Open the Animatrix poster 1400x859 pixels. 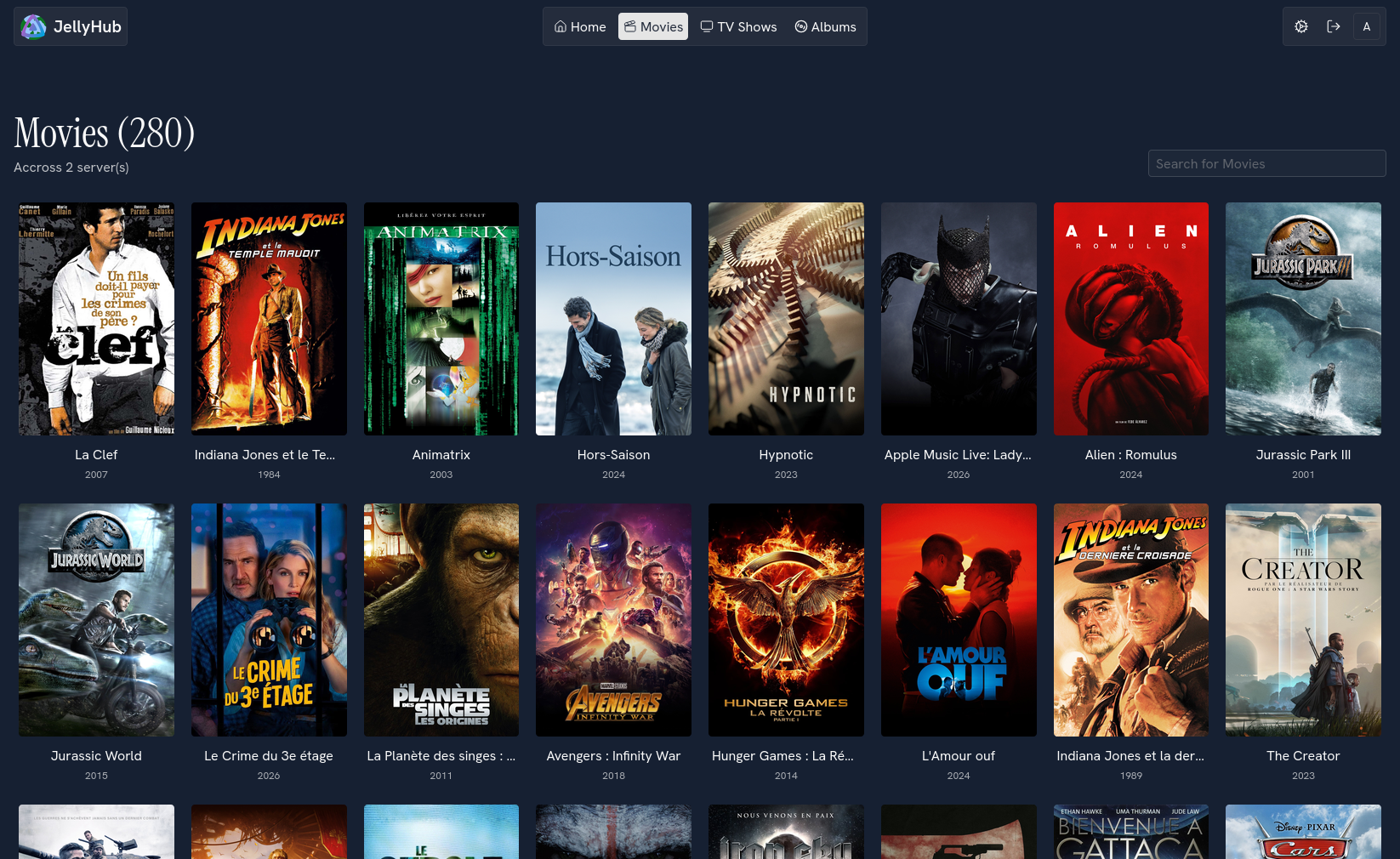(x=441, y=319)
